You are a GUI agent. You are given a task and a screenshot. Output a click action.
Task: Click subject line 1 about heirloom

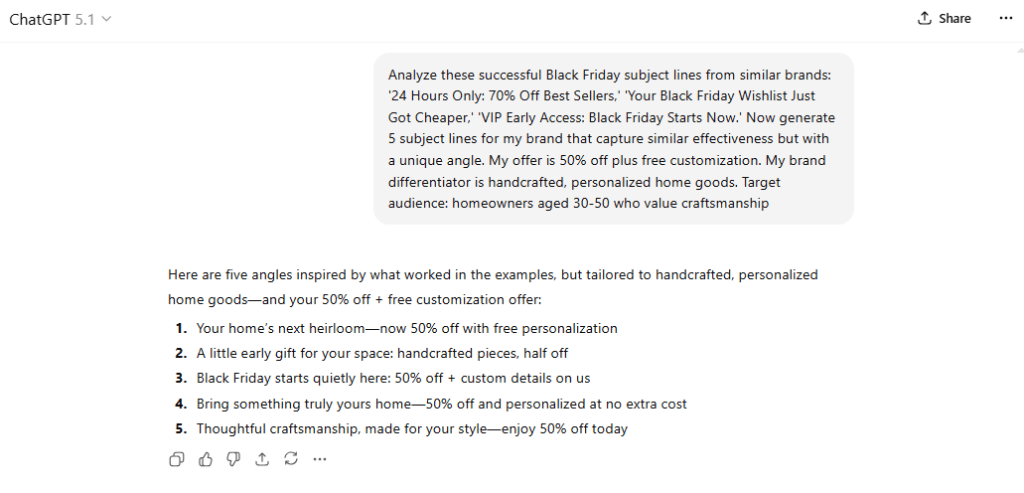pyautogui.click(x=406, y=328)
